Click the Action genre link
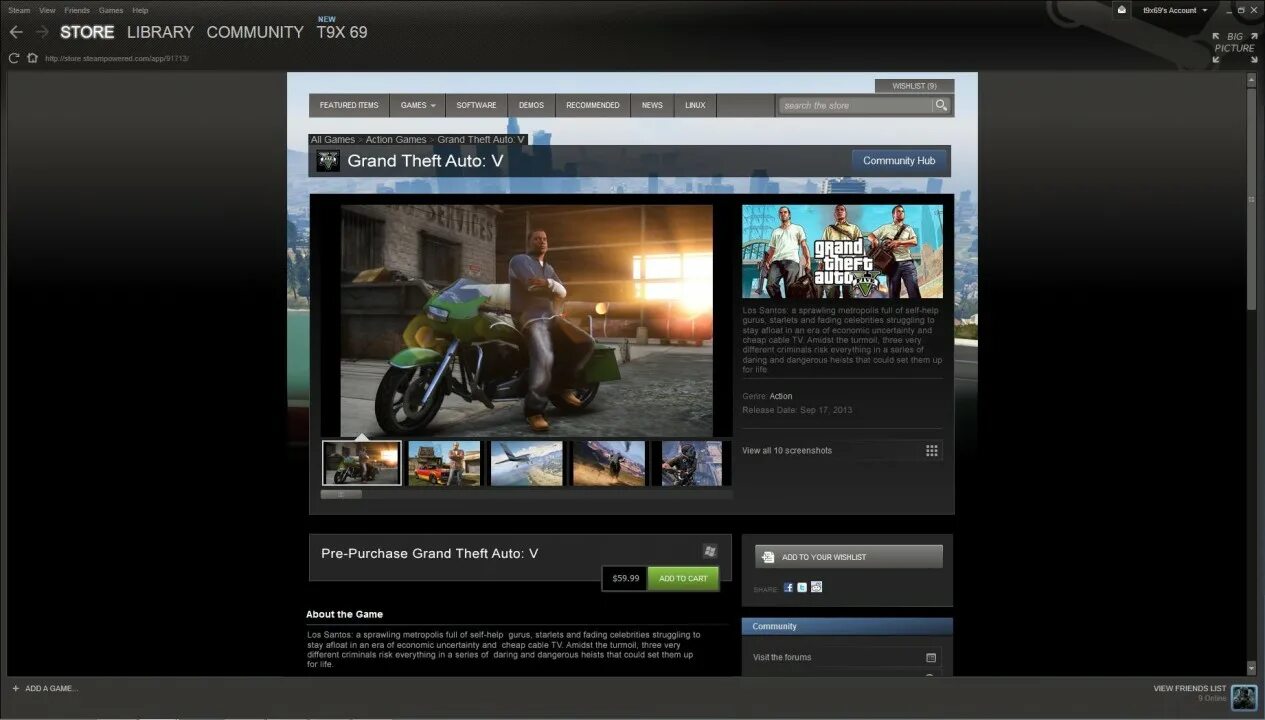 (x=781, y=397)
